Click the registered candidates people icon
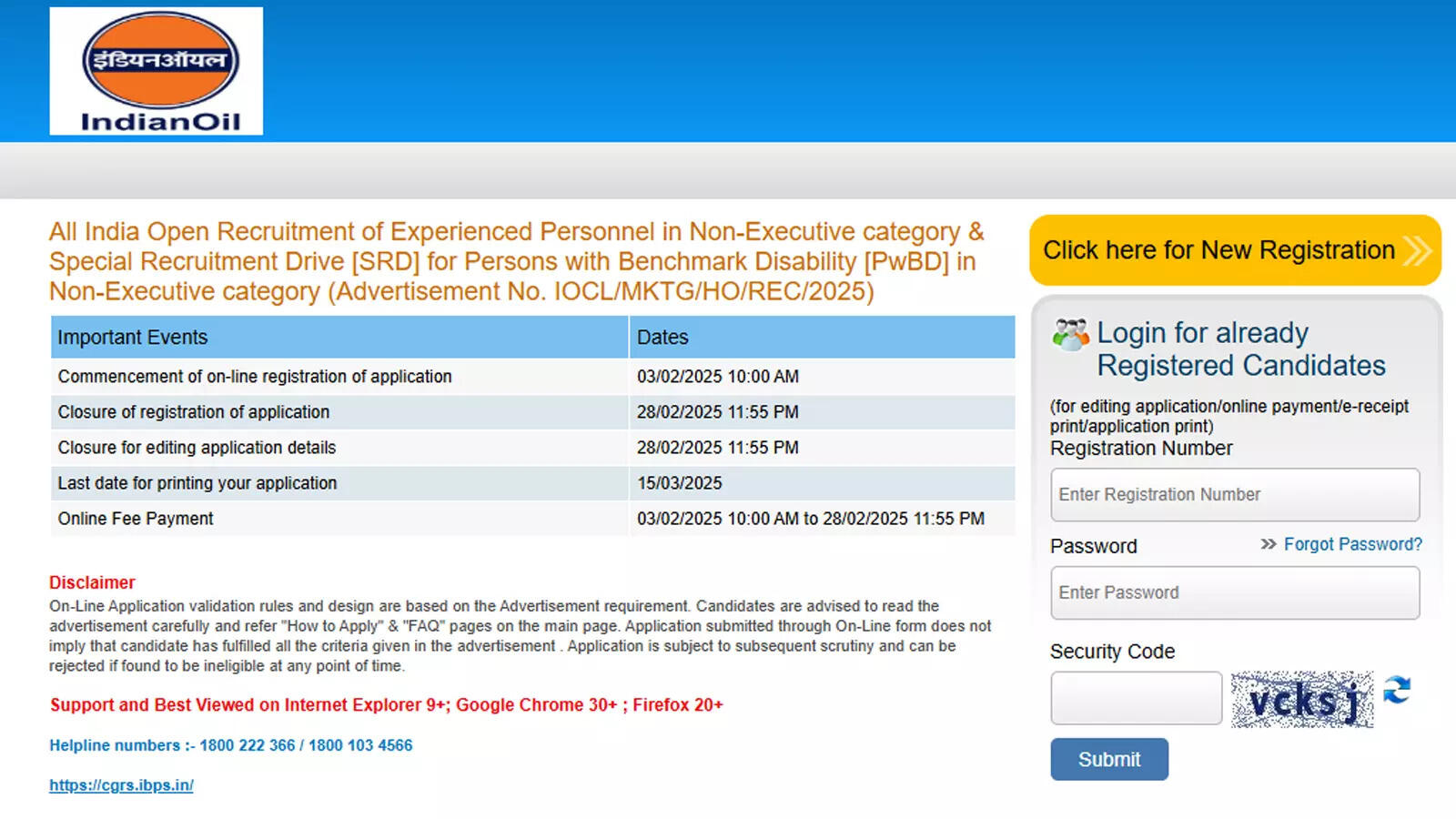 [x=1070, y=335]
